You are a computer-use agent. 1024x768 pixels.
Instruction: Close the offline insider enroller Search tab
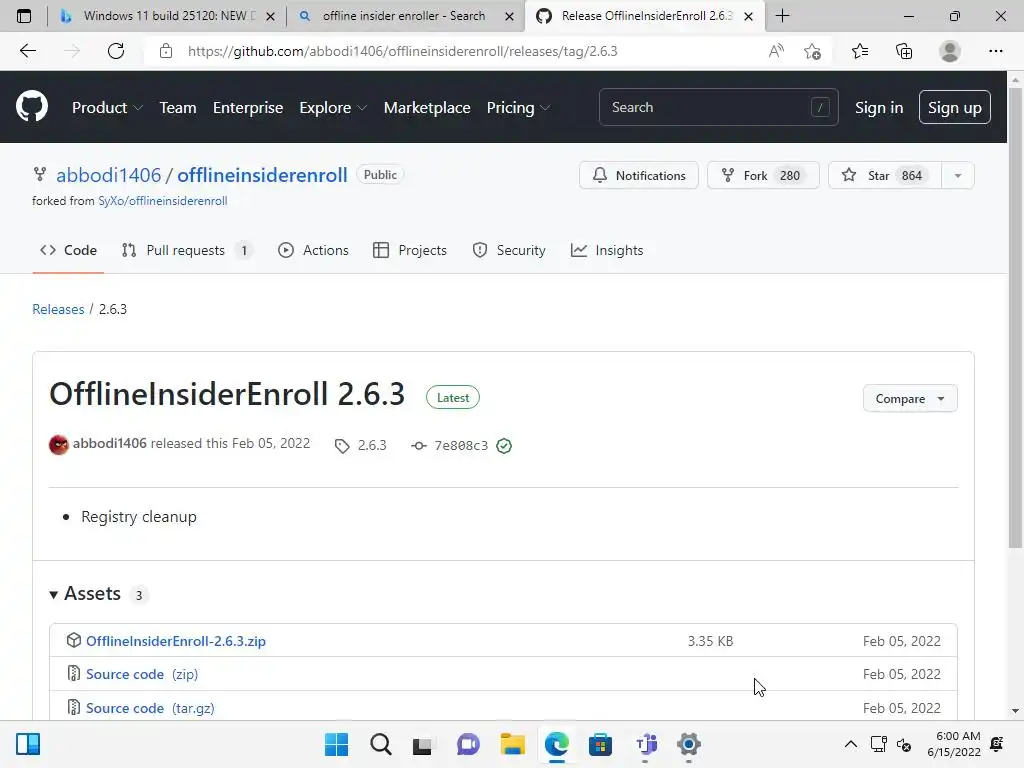[x=509, y=16]
